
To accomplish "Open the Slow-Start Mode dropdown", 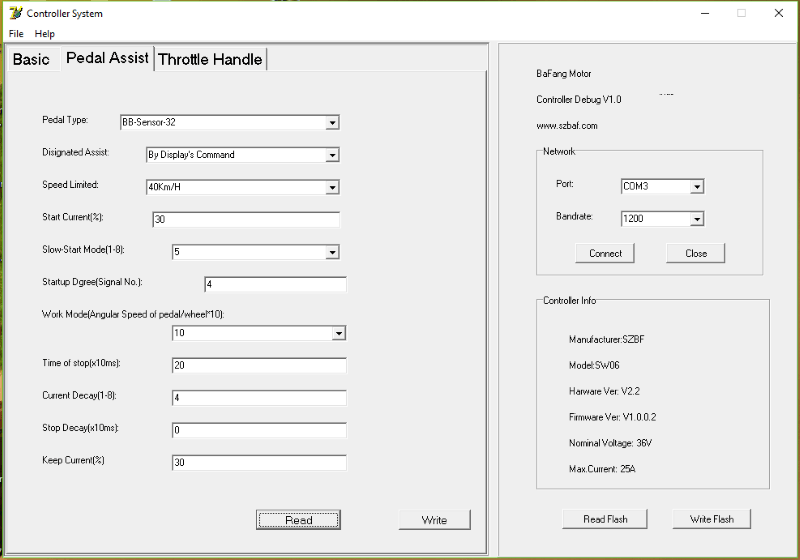I will (x=332, y=252).
